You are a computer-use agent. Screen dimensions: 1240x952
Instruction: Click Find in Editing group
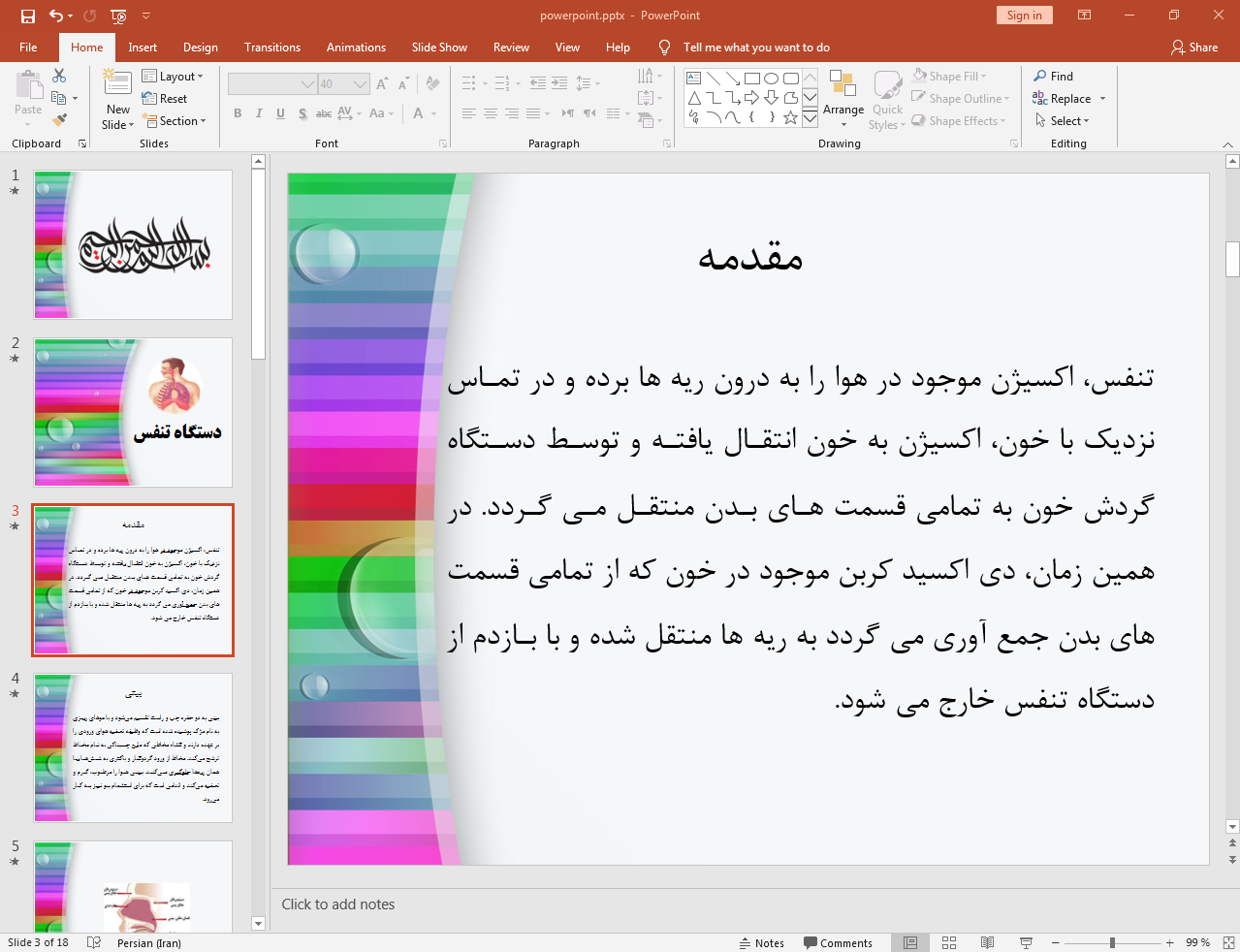[x=1054, y=76]
